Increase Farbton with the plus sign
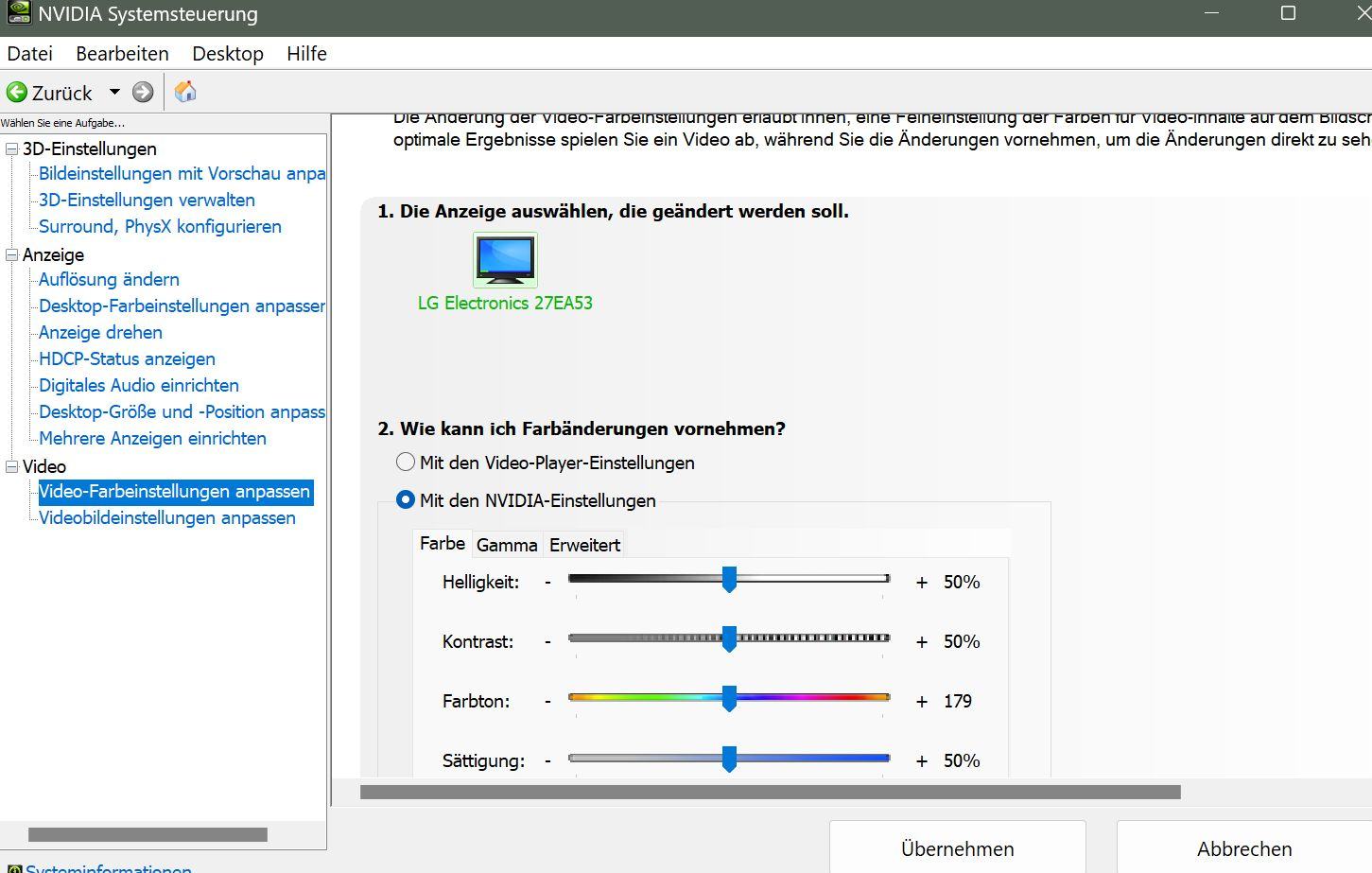This screenshot has width=1372, height=873. [x=922, y=702]
